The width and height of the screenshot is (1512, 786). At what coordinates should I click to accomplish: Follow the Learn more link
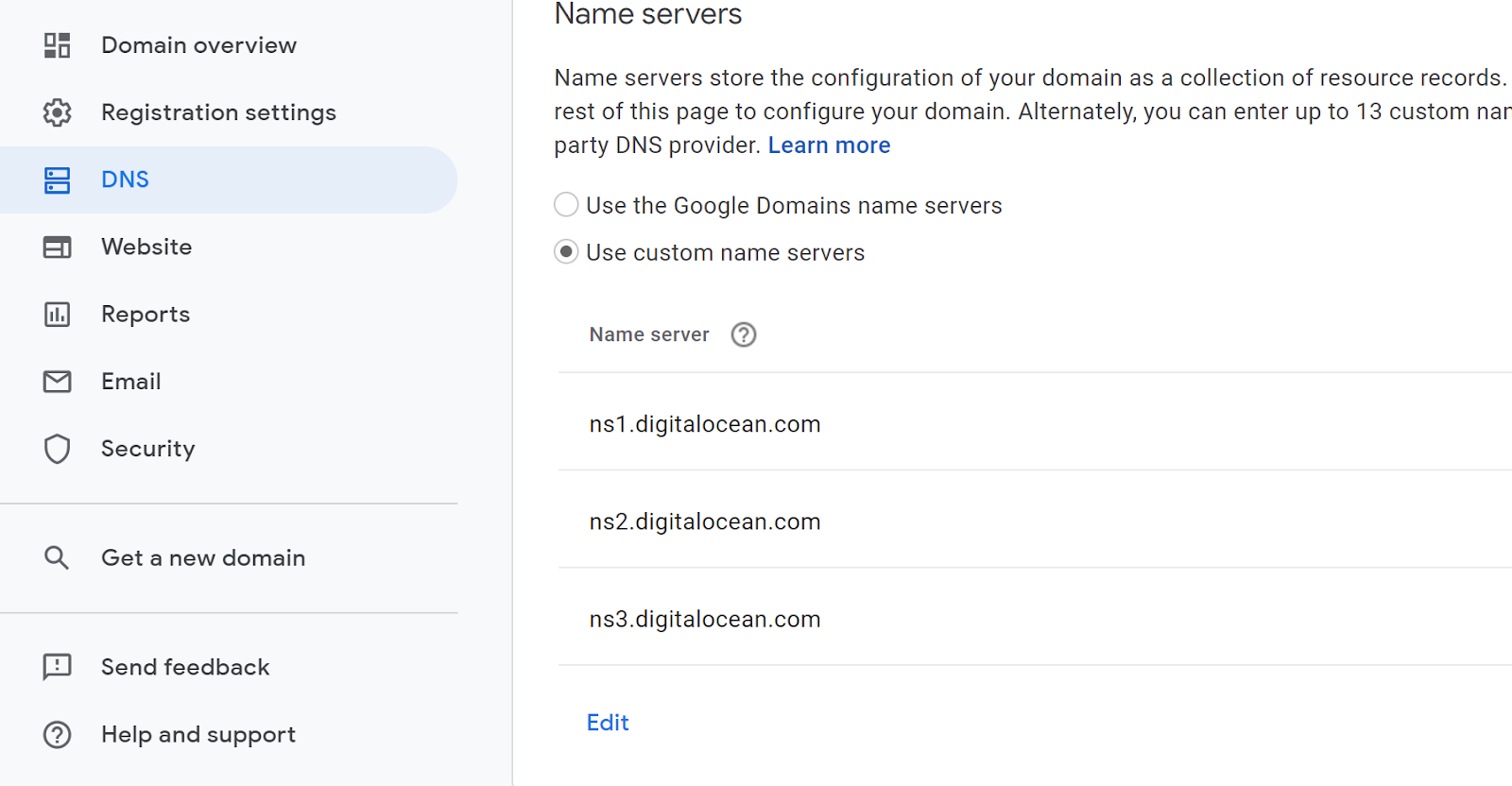pos(829,145)
